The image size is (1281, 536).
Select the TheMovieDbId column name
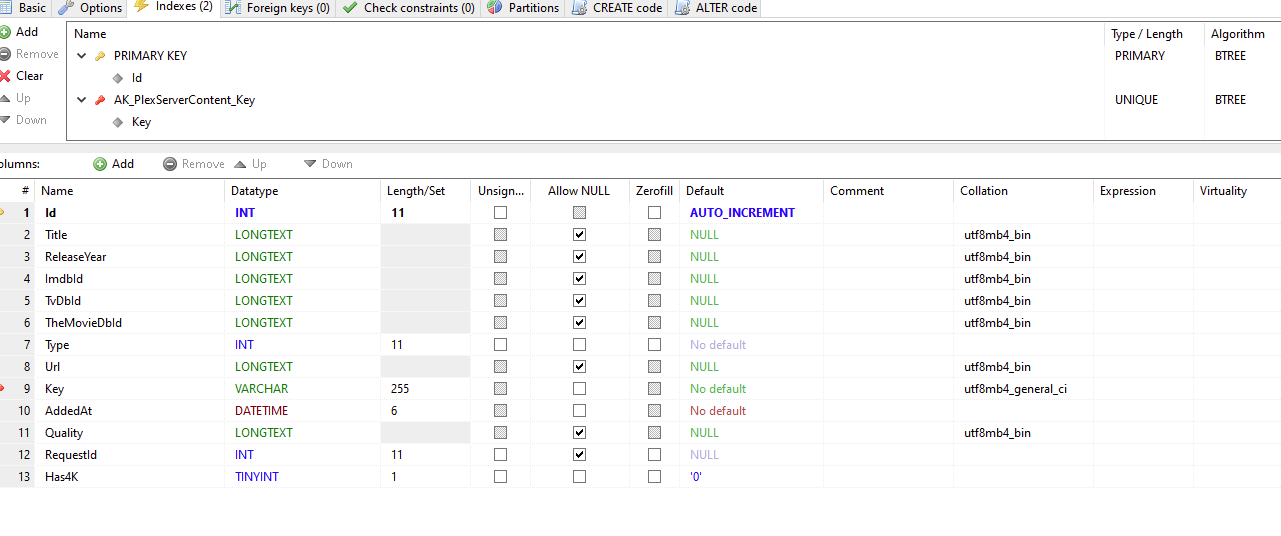click(83, 323)
